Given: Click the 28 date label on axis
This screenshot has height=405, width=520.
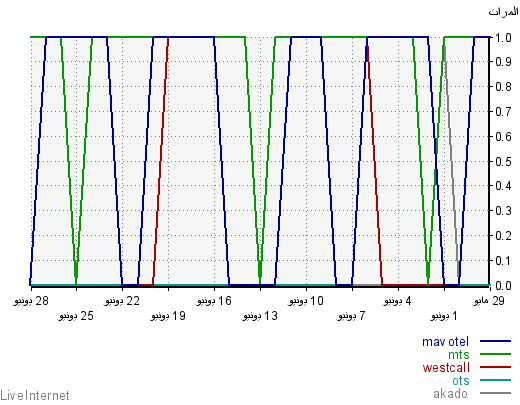Looking at the screenshot, I should point(31,301).
